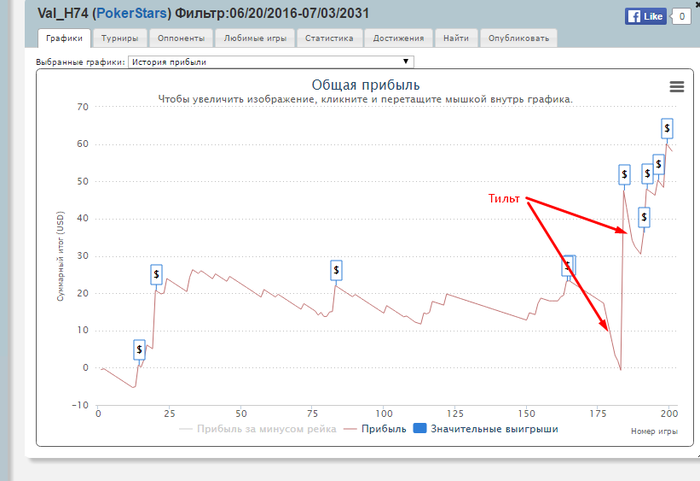Open the chart hamburger menu icon
Screen dimensions: 700x481
[677, 87]
